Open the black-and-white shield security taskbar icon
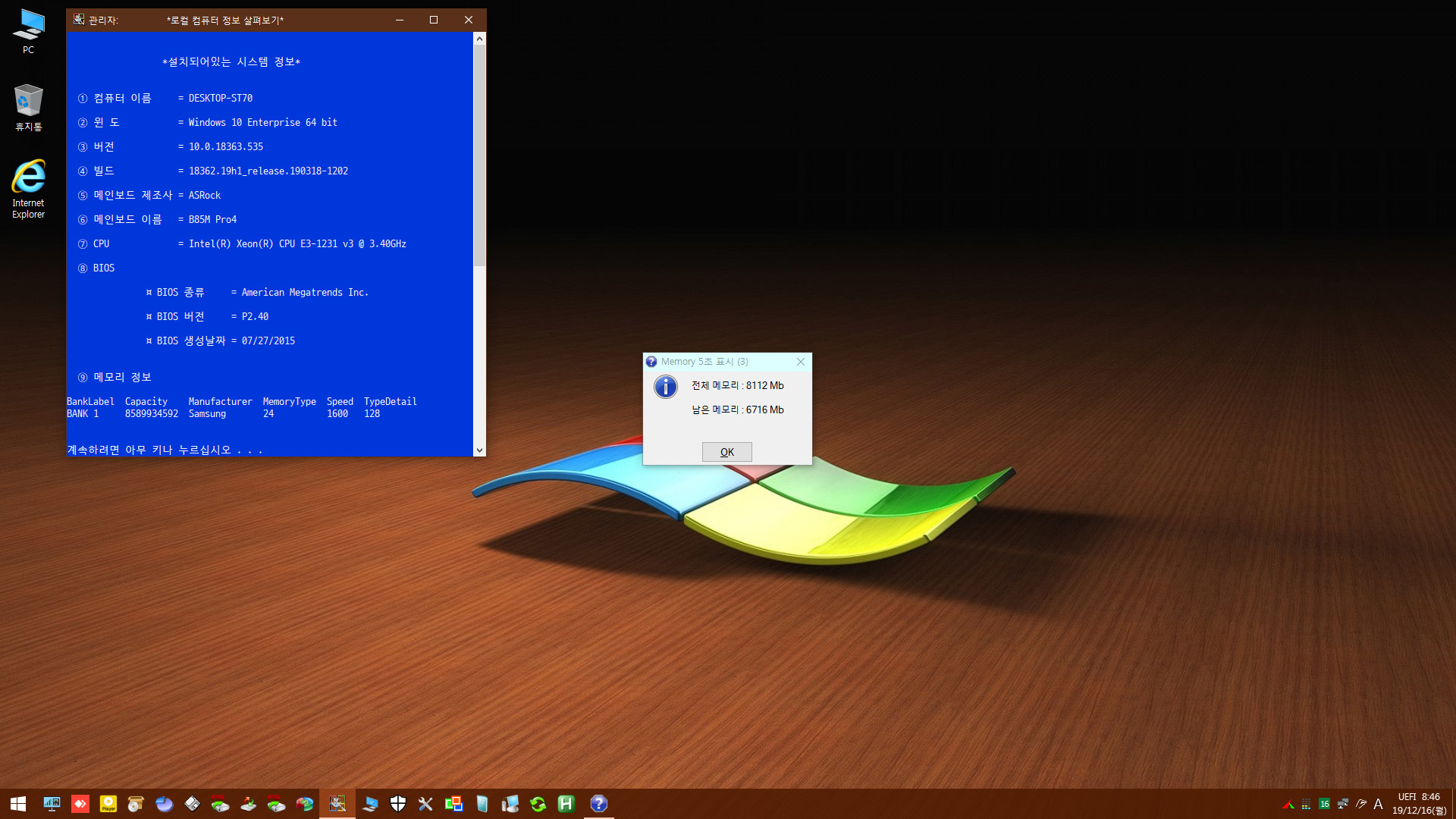Image resolution: width=1456 pixels, height=819 pixels. 398,804
